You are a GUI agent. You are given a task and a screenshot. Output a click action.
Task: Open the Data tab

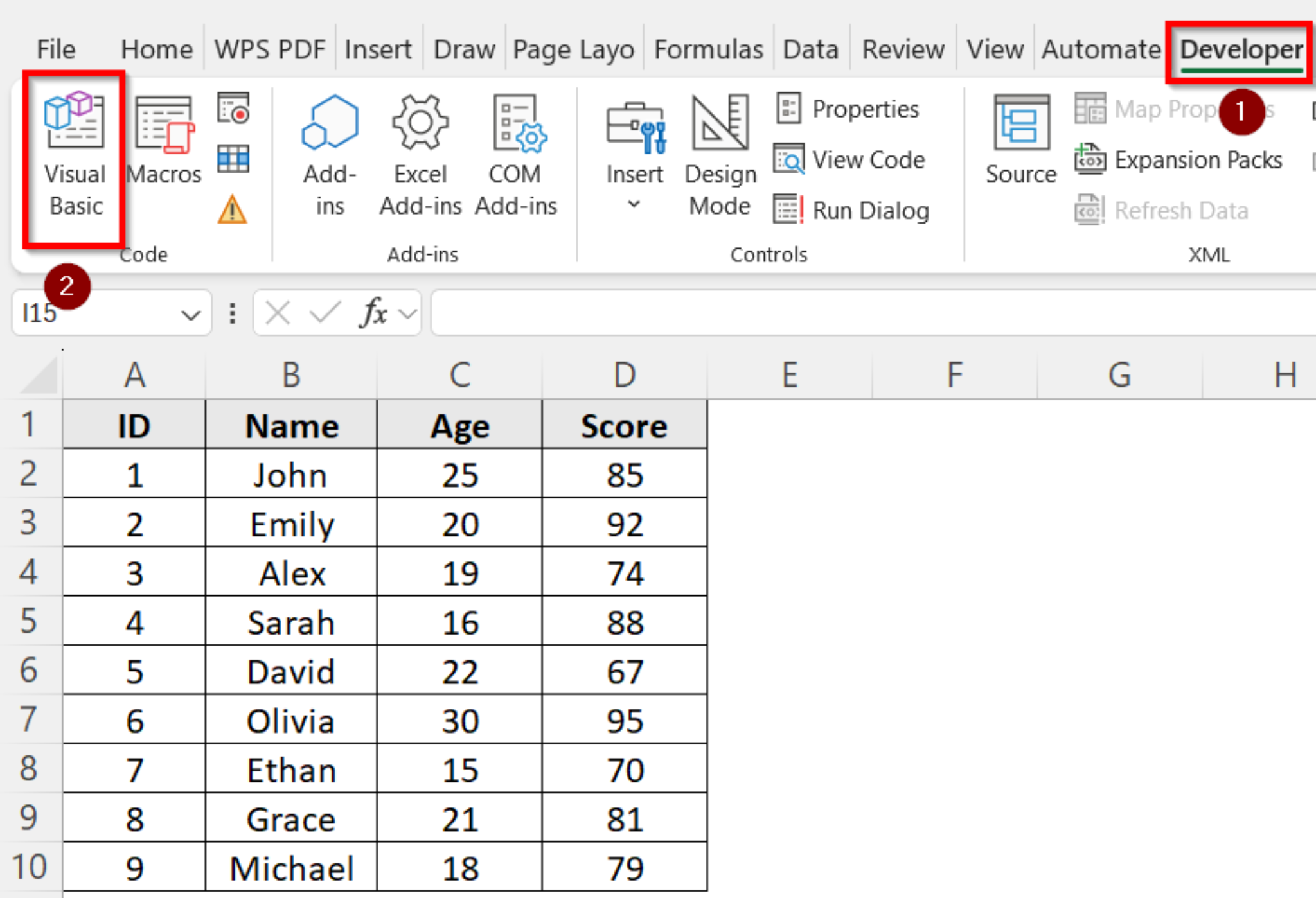[x=811, y=49]
